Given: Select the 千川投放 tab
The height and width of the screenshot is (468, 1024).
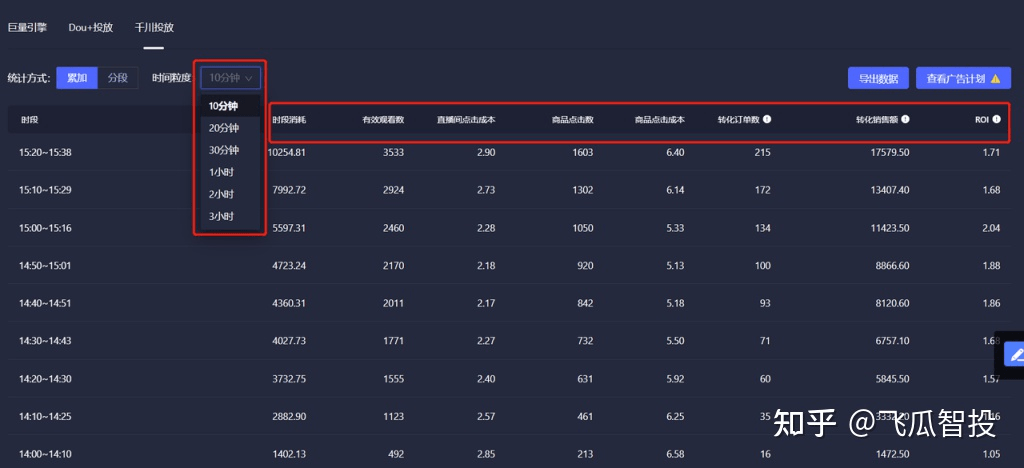Looking at the screenshot, I should point(154,27).
